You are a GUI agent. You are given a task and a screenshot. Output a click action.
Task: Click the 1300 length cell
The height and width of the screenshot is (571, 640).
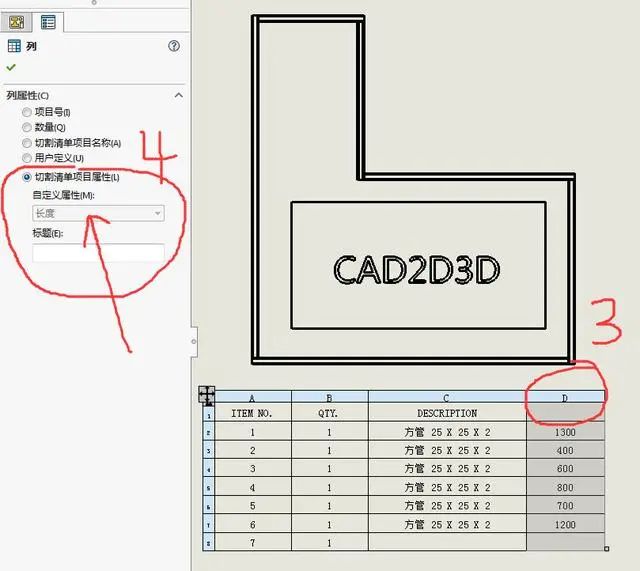(x=565, y=432)
